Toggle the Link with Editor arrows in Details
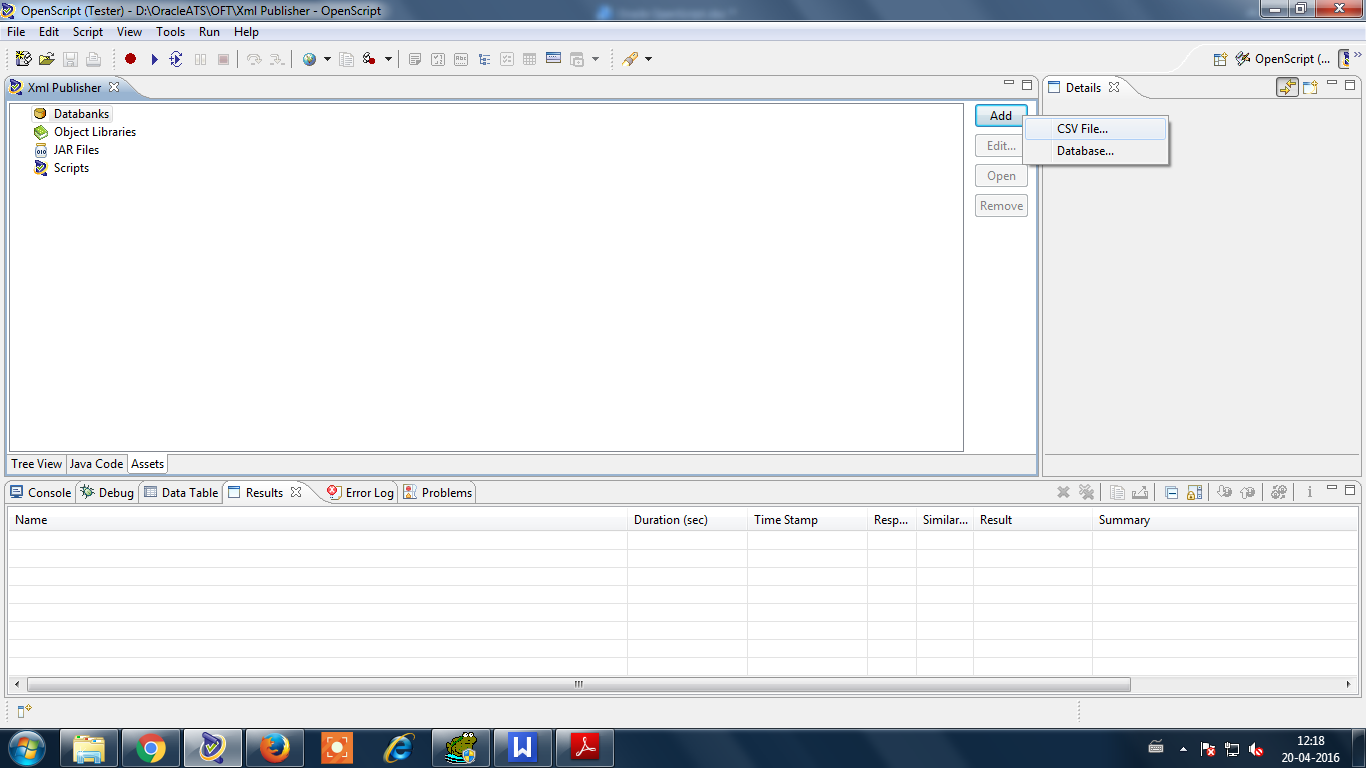The width and height of the screenshot is (1366, 768). point(1287,87)
